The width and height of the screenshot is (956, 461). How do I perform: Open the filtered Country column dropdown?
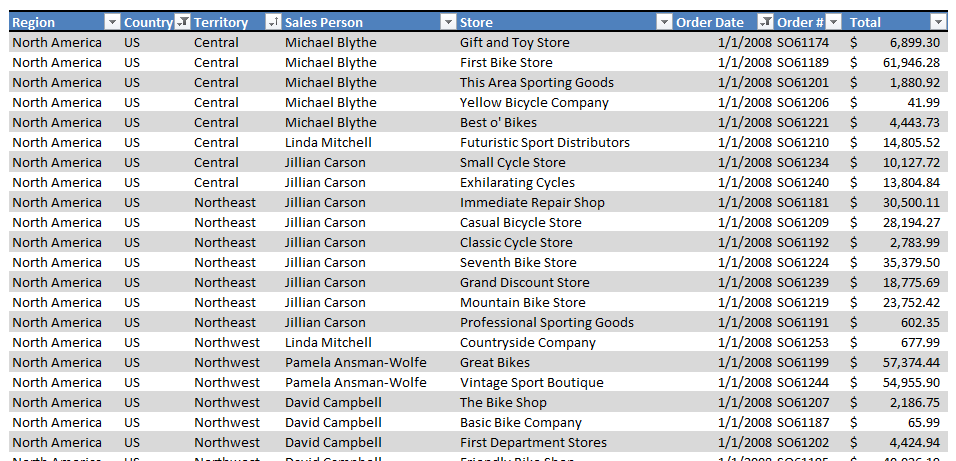[182, 23]
